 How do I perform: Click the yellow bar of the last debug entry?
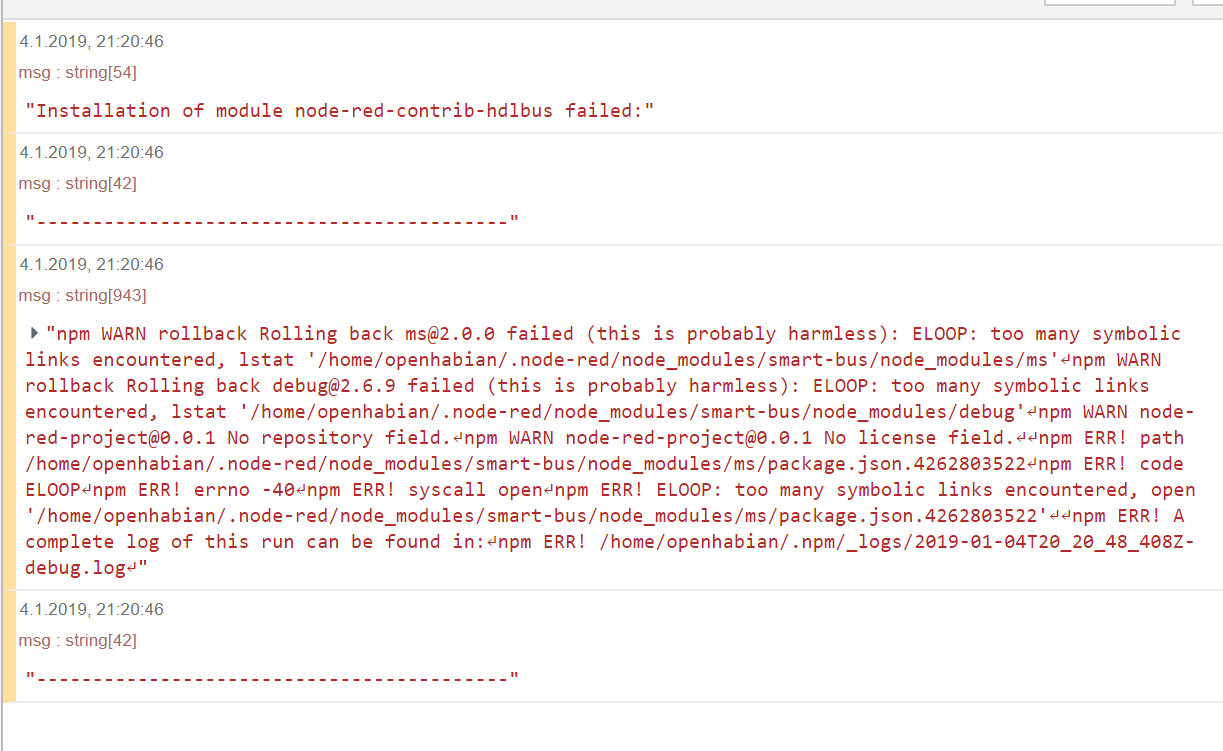click(x=8, y=645)
